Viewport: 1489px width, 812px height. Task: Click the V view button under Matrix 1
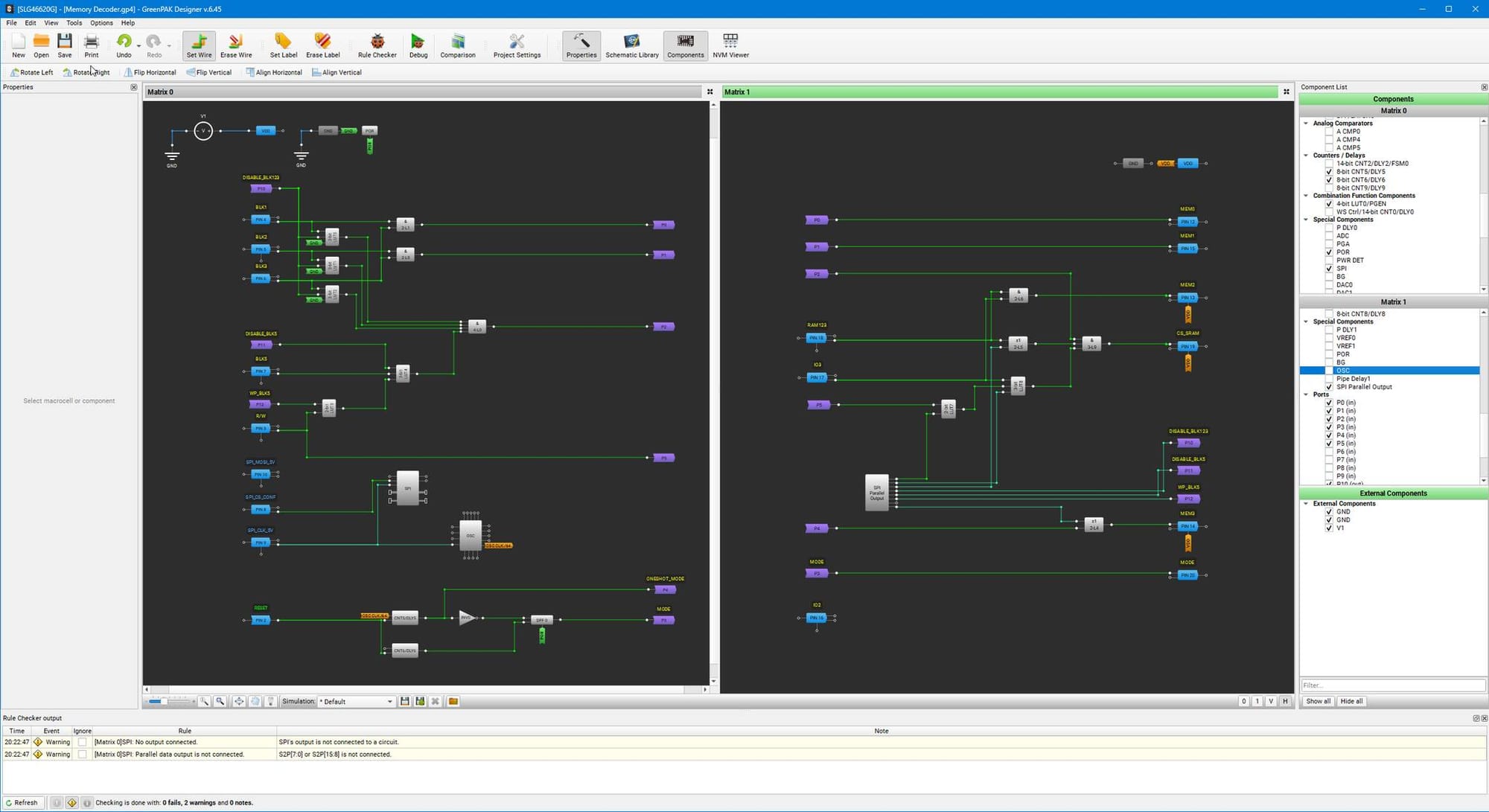point(1271,701)
